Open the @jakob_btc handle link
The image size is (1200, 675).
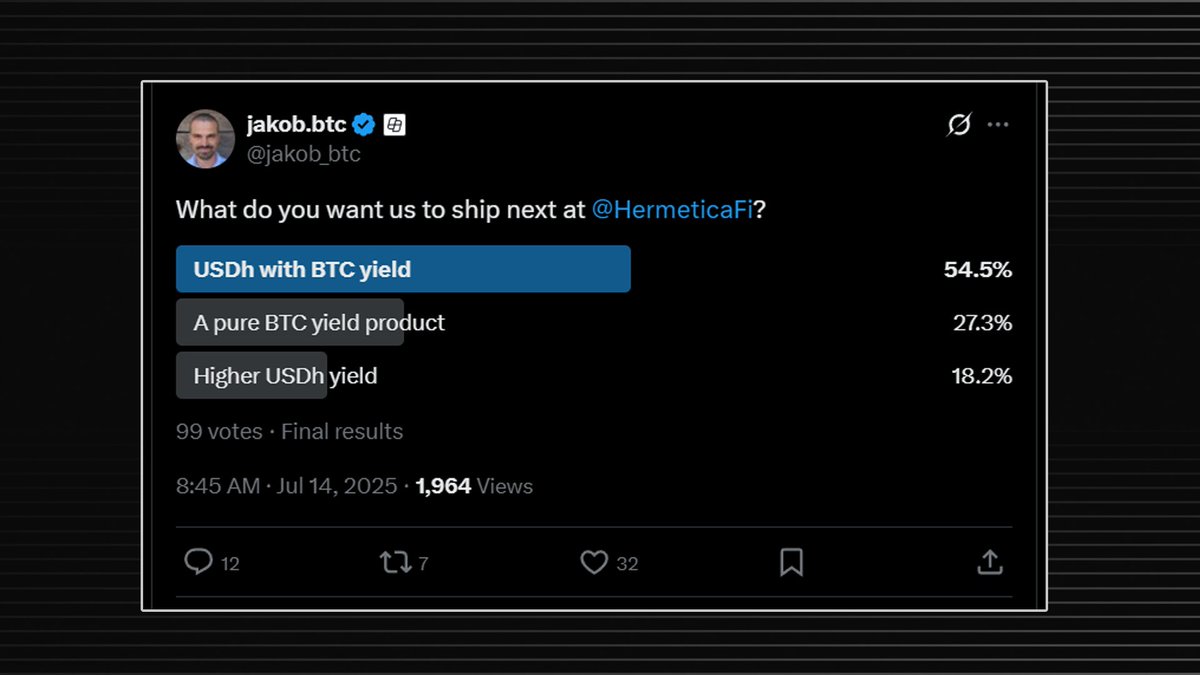coord(304,154)
